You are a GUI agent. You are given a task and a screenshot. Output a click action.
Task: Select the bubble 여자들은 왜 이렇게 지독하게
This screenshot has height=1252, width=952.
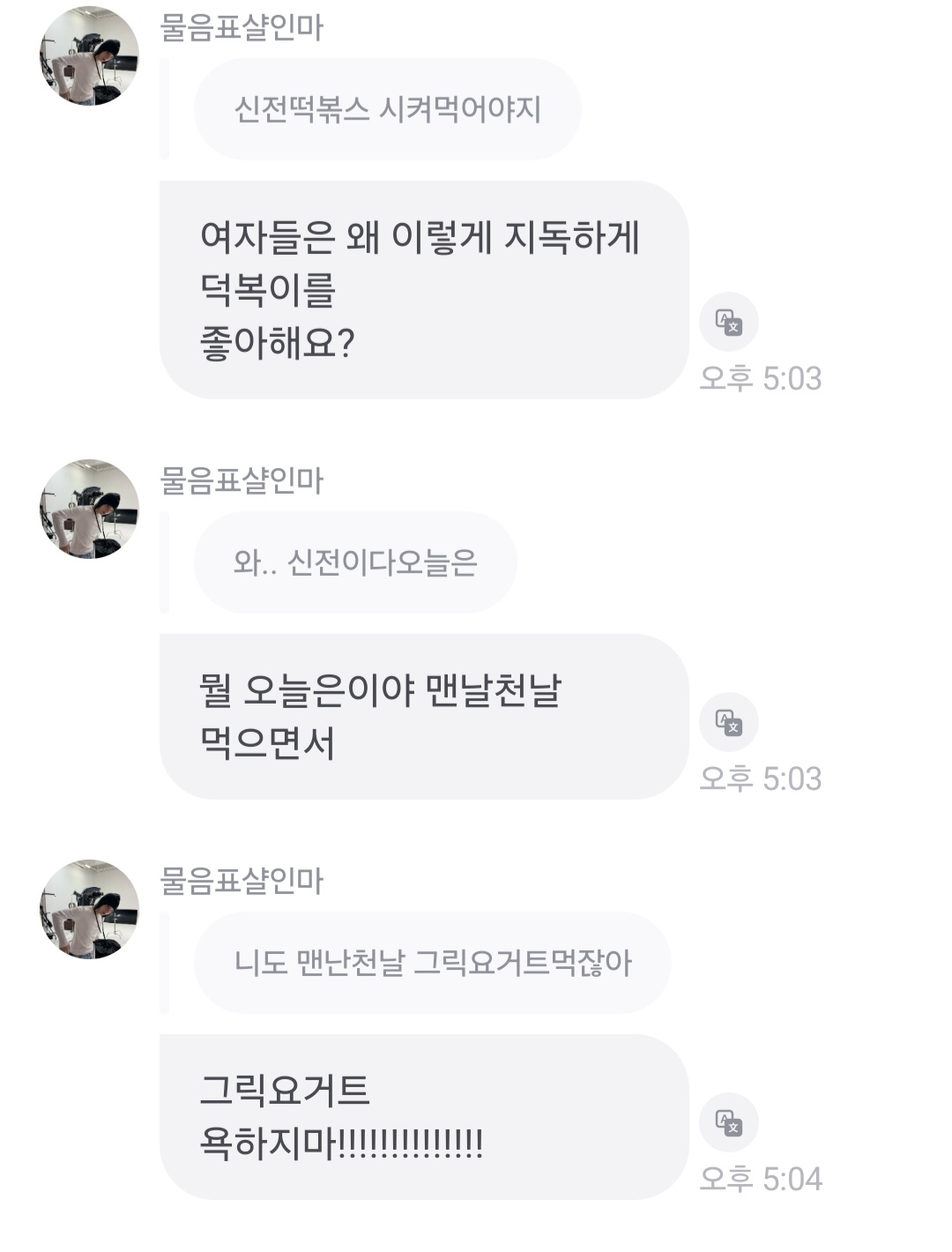(x=423, y=290)
